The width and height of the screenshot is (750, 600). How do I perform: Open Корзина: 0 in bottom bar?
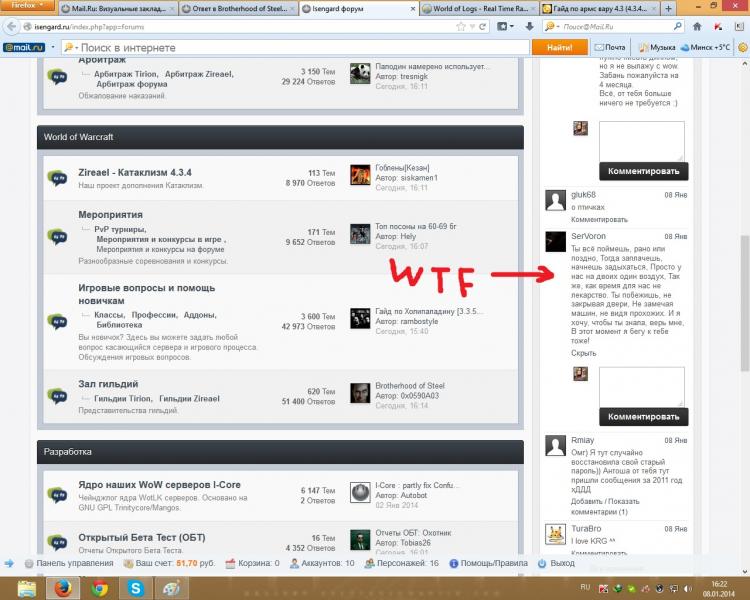pyautogui.click(x=253, y=563)
